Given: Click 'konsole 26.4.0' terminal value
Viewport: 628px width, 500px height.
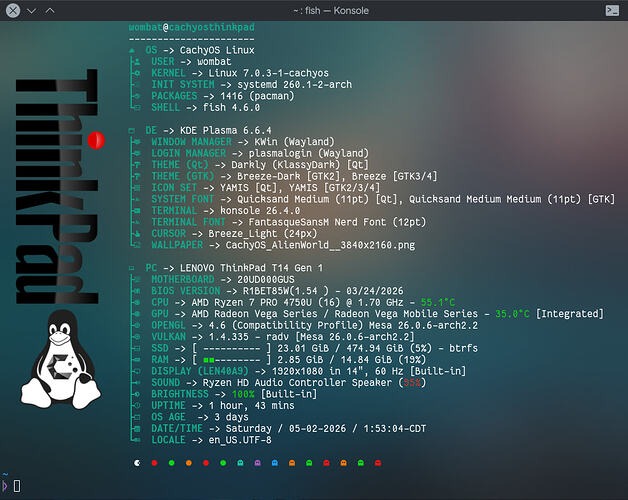Looking at the screenshot, I should pos(260,211).
